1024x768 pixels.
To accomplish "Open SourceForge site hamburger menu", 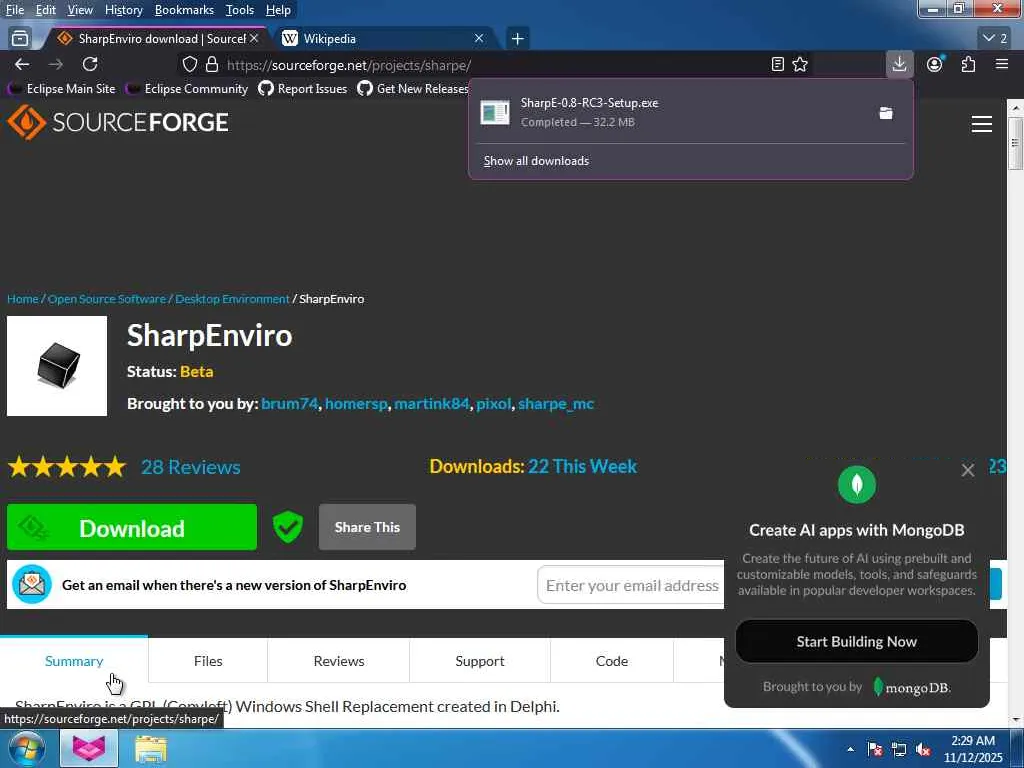I will point(982,123).
